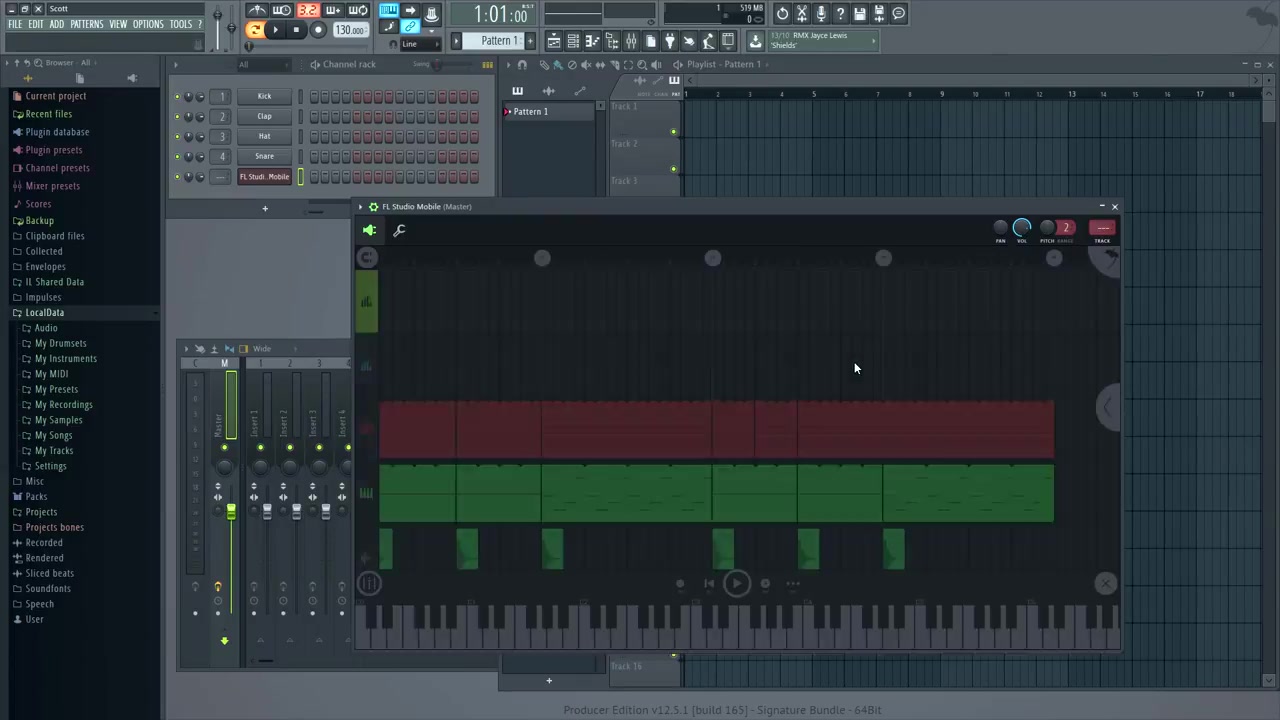Select the Clap channel button
1280x720 pixels.
(264, 116)
